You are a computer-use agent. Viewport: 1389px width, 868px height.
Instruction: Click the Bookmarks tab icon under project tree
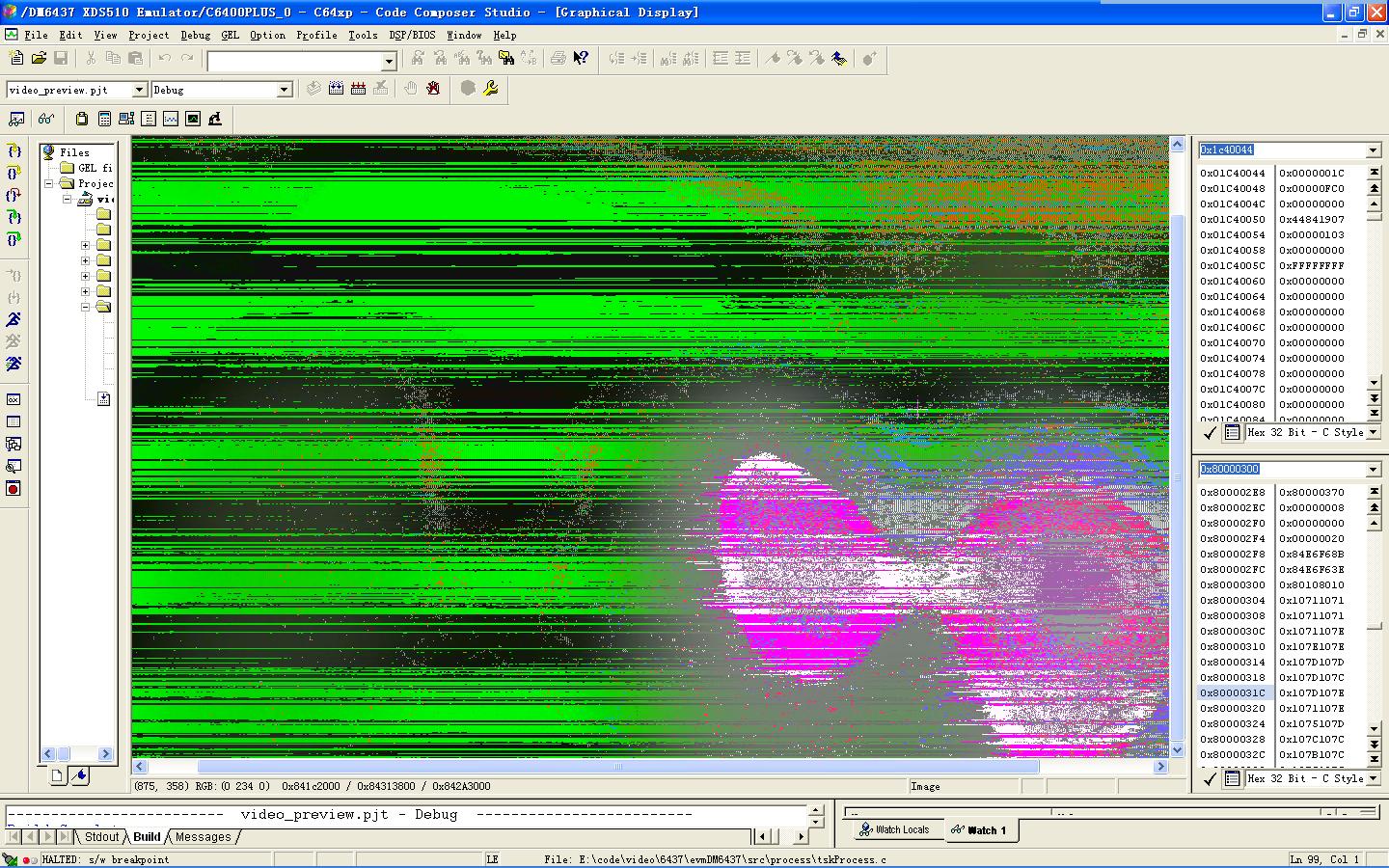[80, 775]
